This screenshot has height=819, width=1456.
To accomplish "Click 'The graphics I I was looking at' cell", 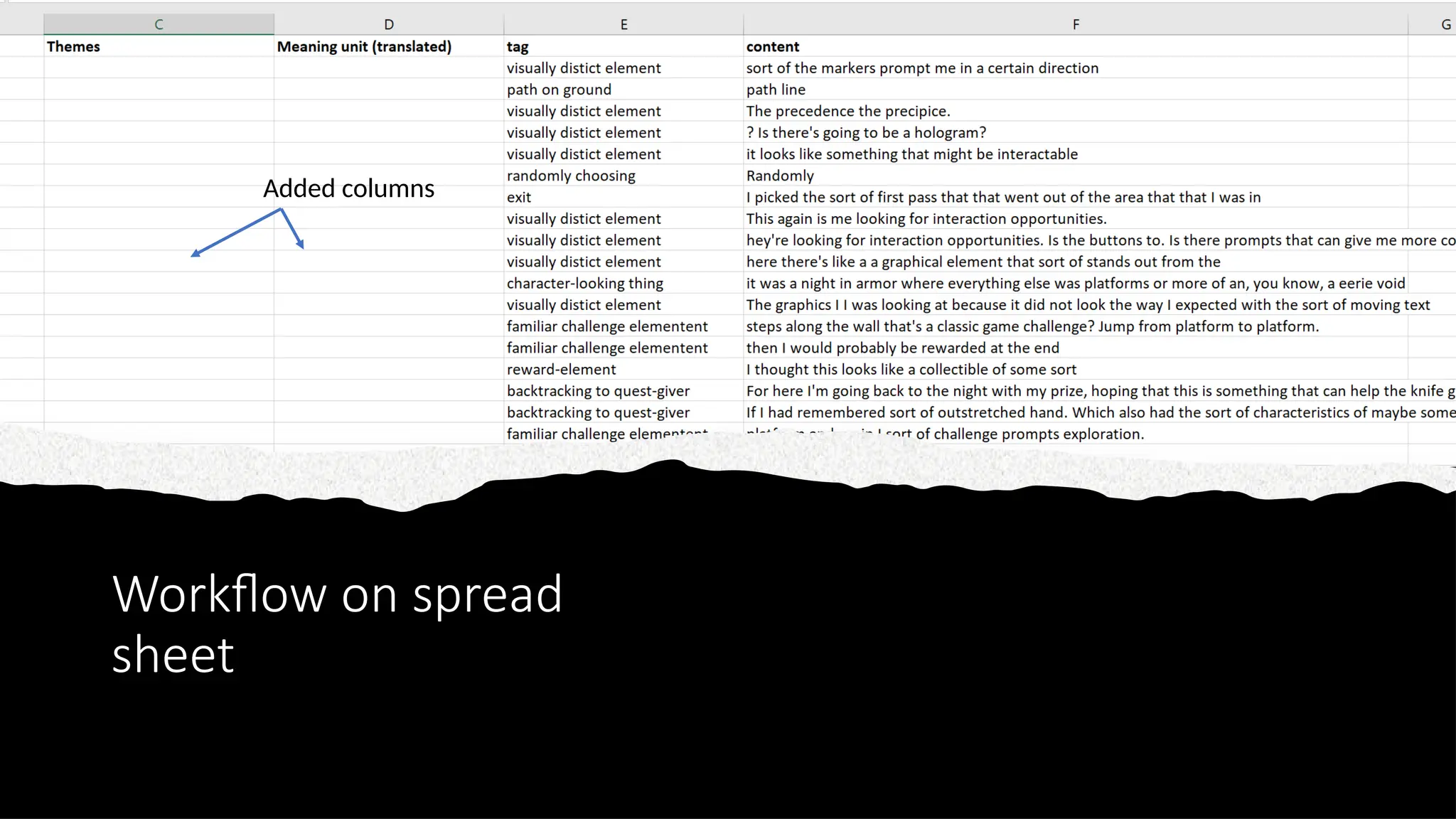I will (1076, 304).
